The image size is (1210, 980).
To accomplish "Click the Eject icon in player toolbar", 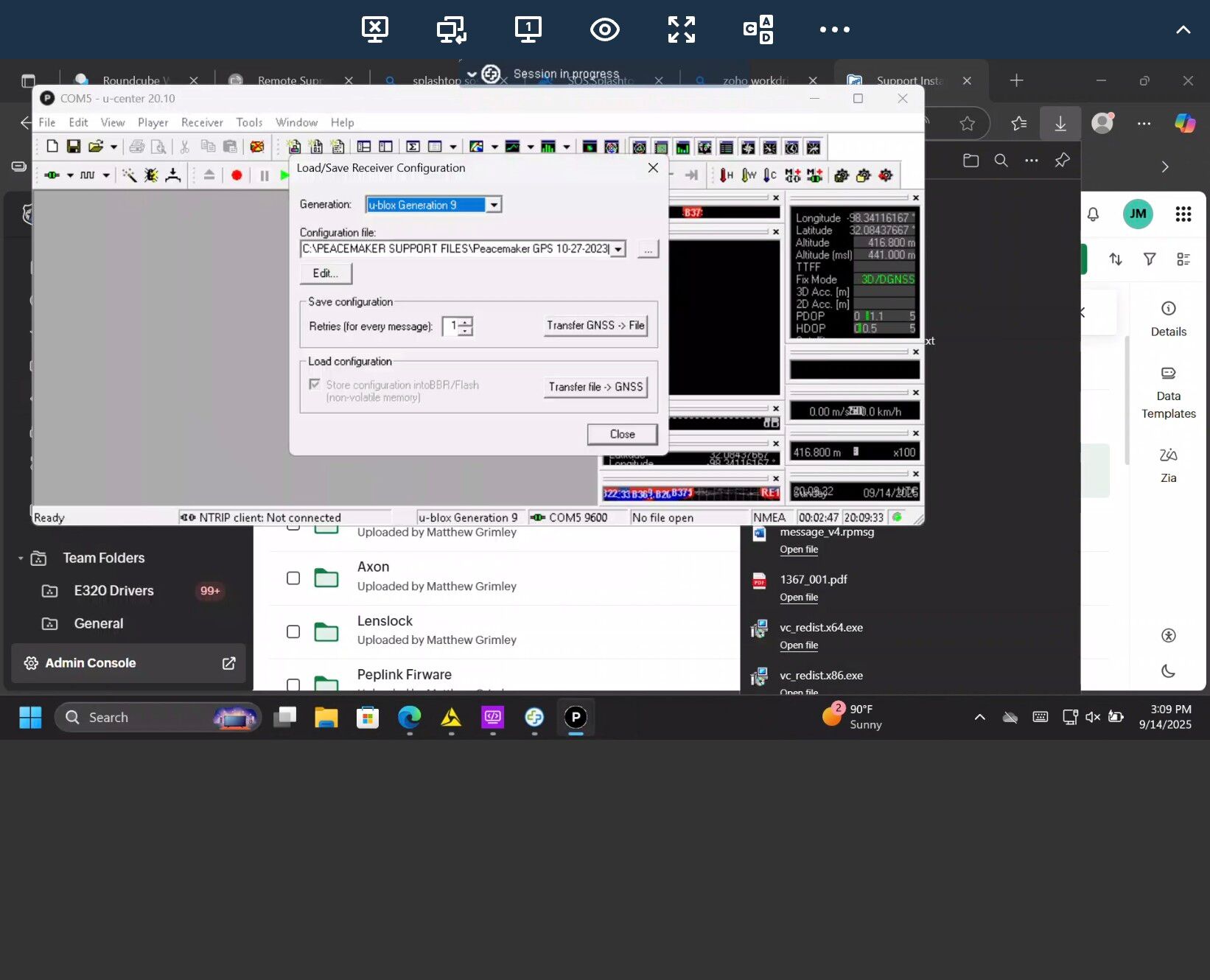I will pos(209,175).
